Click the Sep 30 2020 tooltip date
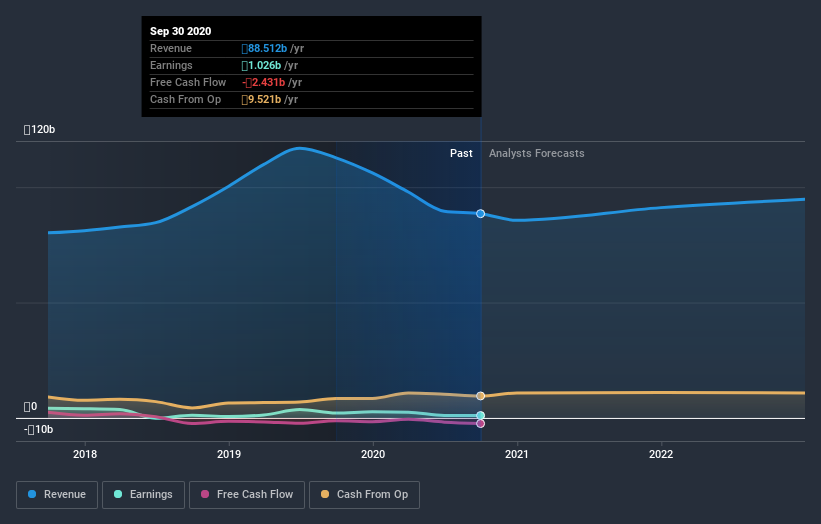Viewport: 821px width, 524px height. click(x=181, y=31)
